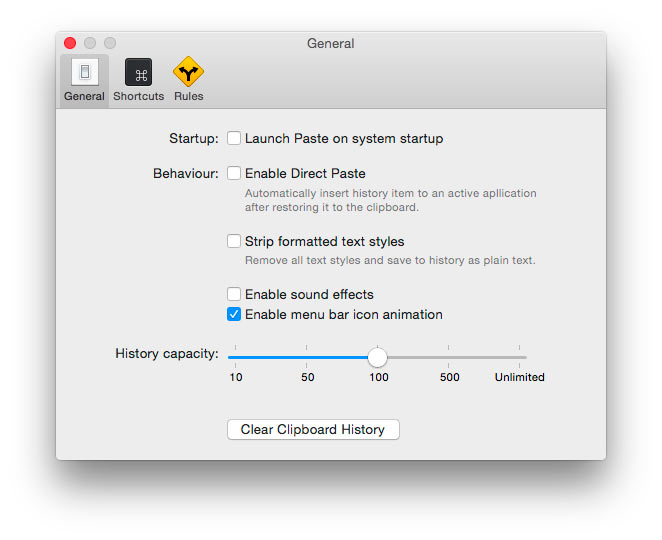
Task: Set history capacity slider to 10
Action: 235,357
